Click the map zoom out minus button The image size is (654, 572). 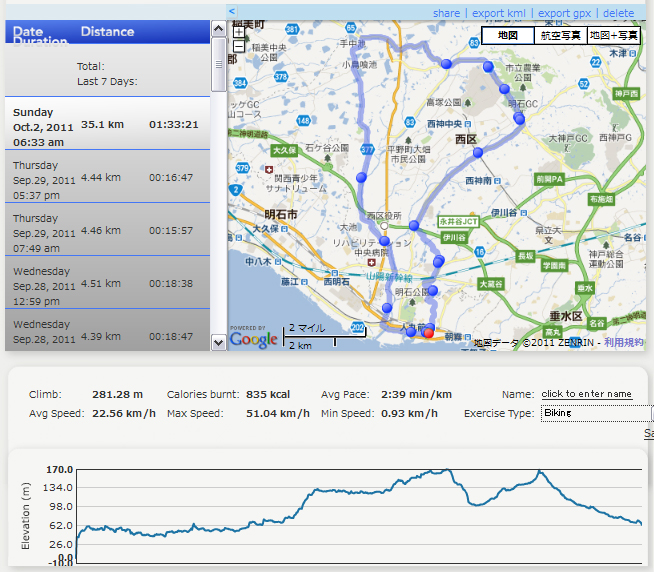(x=238, y=46)
